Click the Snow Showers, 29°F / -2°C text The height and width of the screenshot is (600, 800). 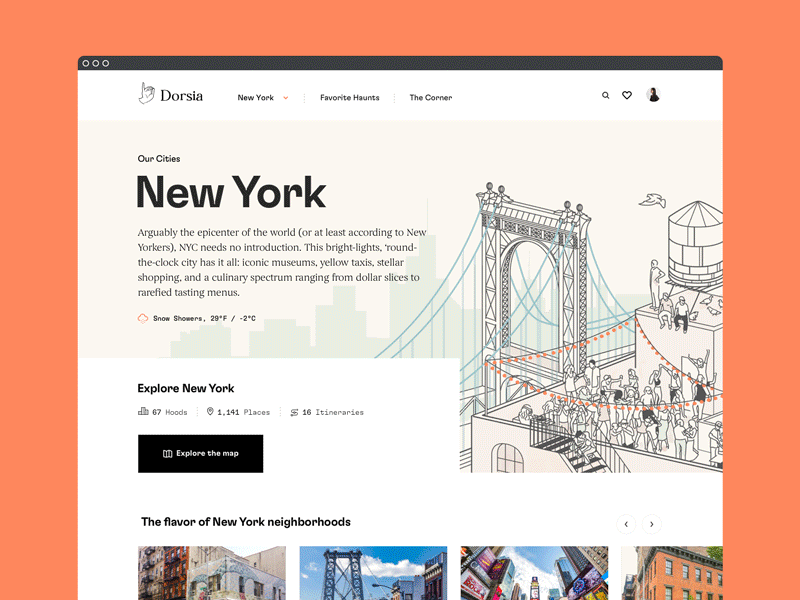(204, 318)
